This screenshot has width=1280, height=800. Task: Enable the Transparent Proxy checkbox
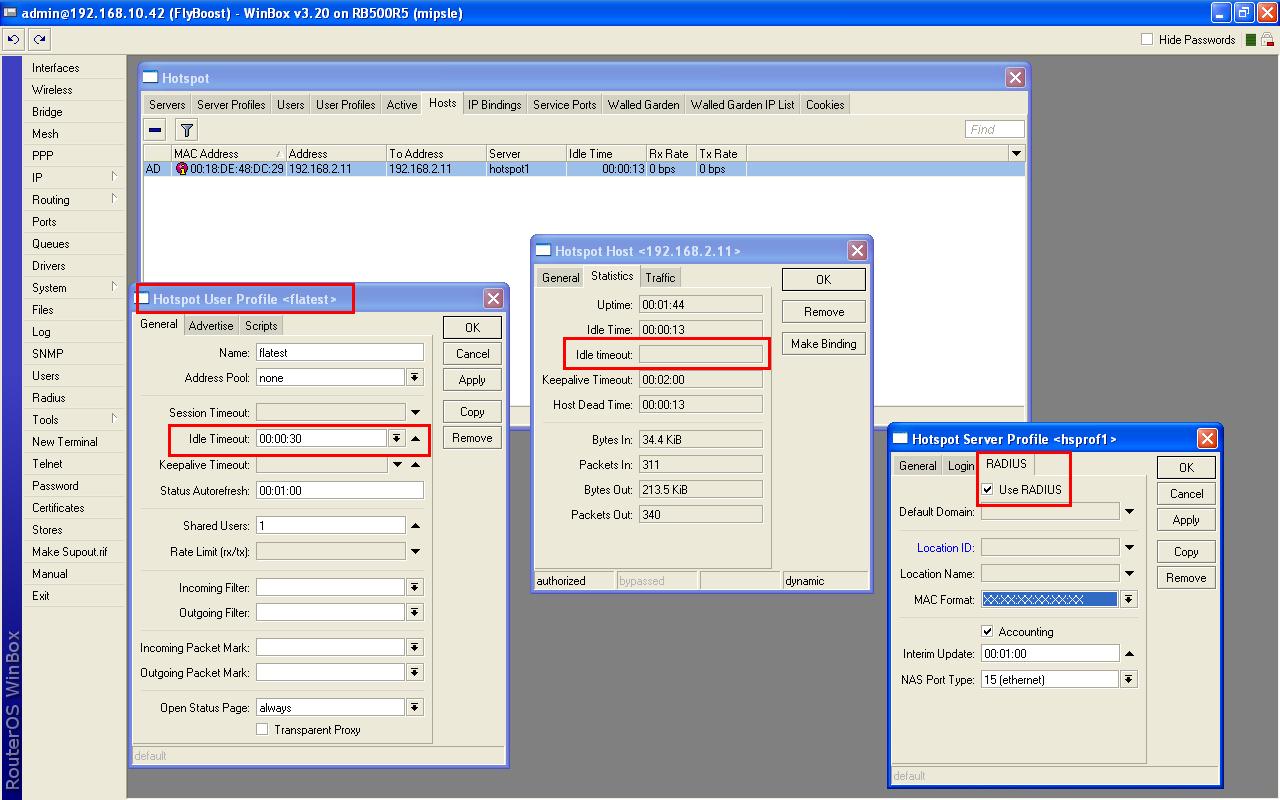(262, 730)
